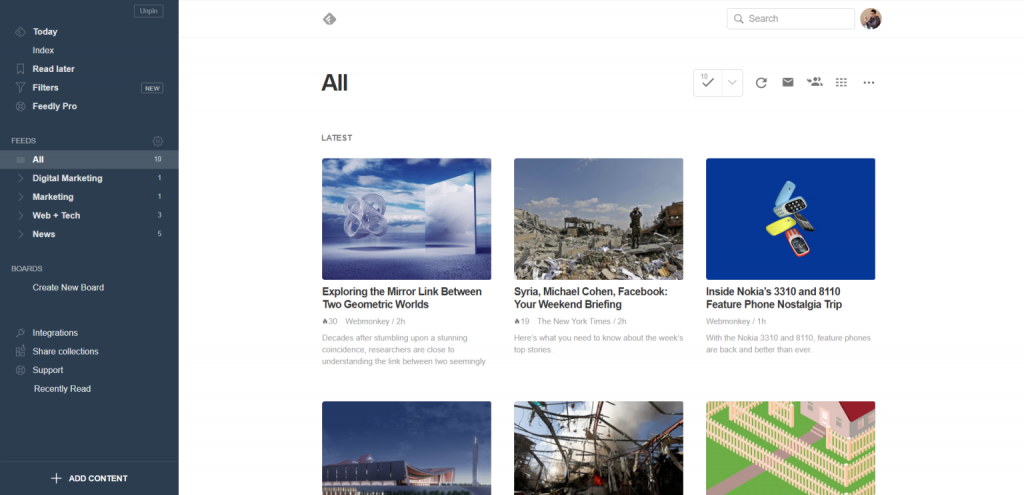Open Read later in the sidebar
The height and width of the screenshot is (495, 1024).
point(53,69)
